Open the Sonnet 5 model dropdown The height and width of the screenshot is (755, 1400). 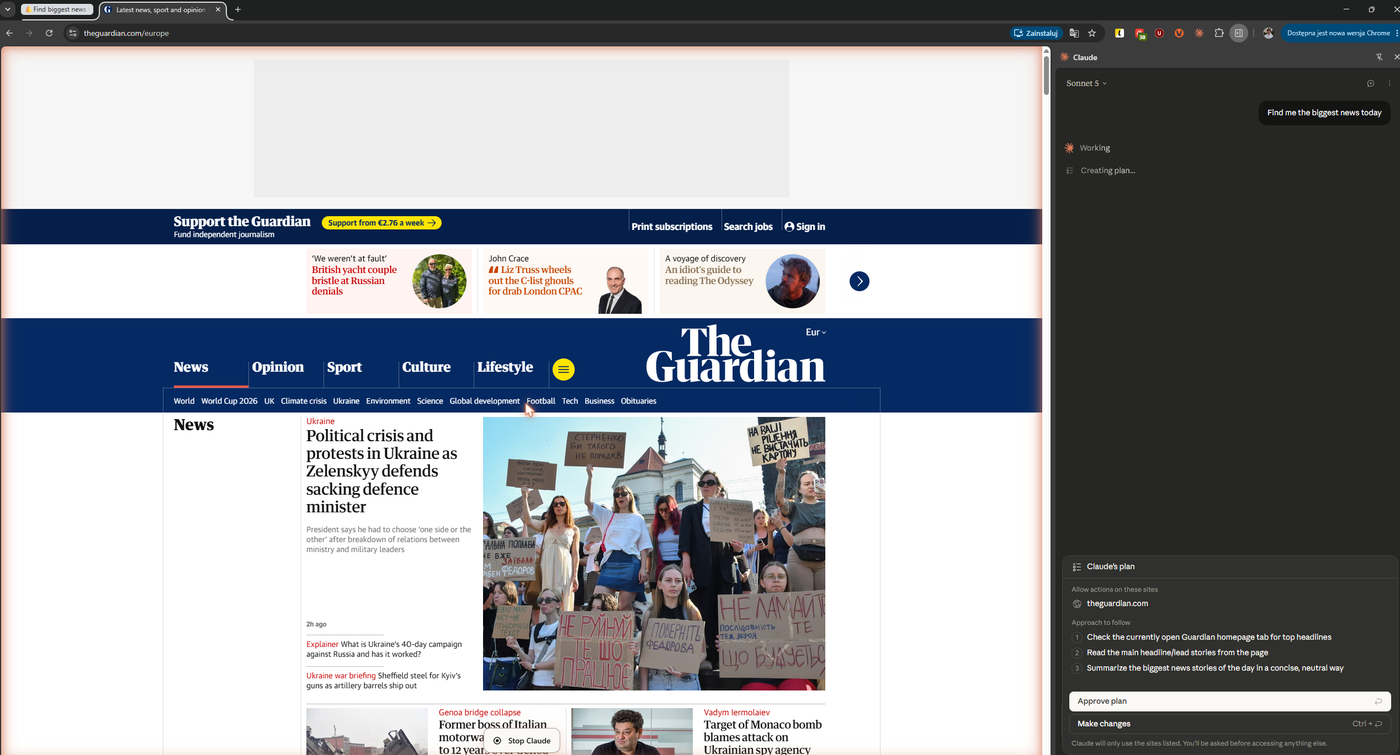click(1086, 83)
